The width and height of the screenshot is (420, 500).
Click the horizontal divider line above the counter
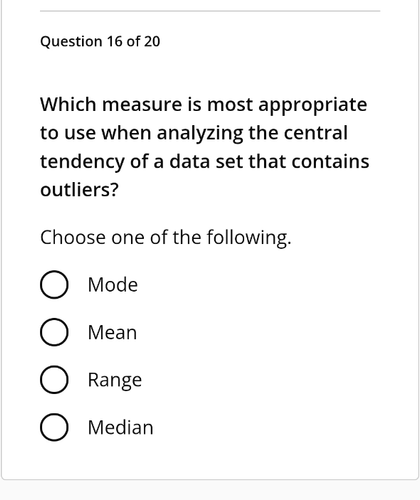click(x=210, y=11)
